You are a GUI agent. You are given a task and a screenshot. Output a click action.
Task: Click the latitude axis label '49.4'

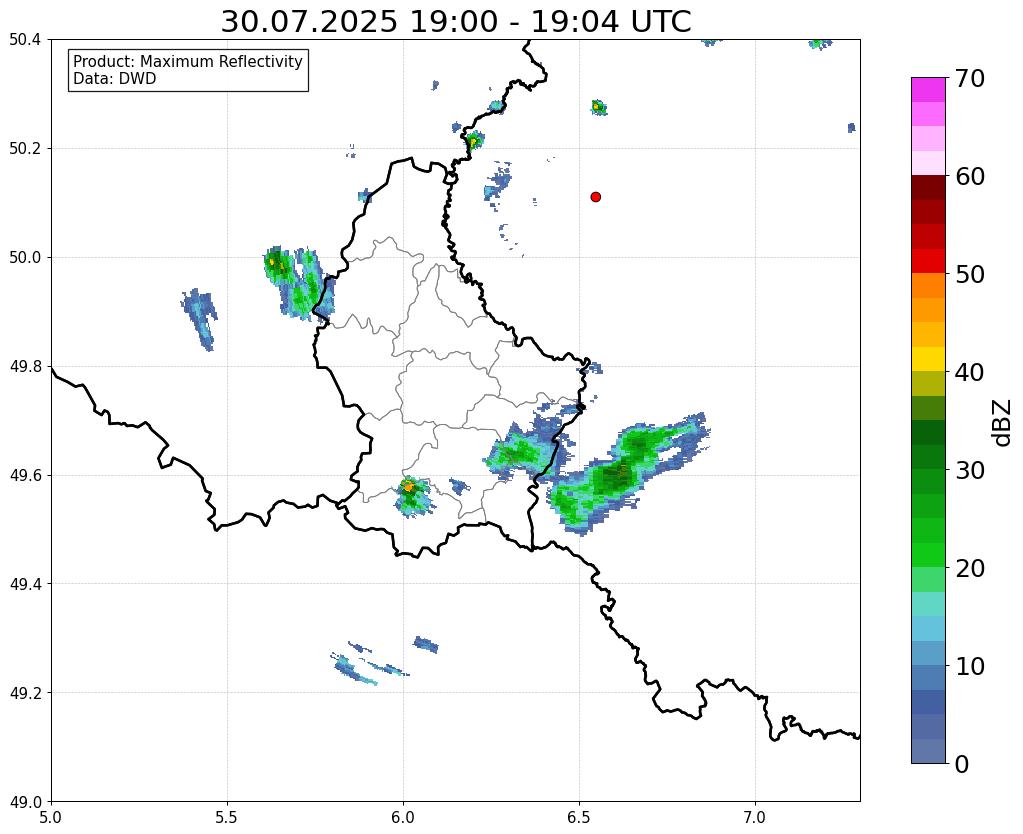tap(25, 583)
